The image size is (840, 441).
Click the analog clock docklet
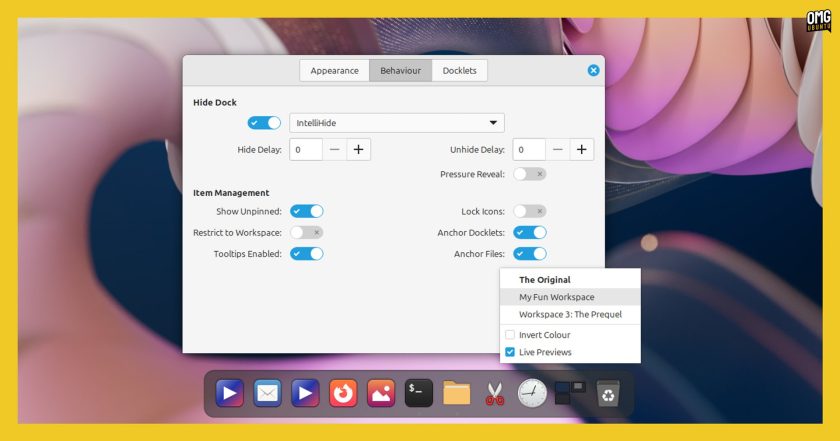[532, 393]
